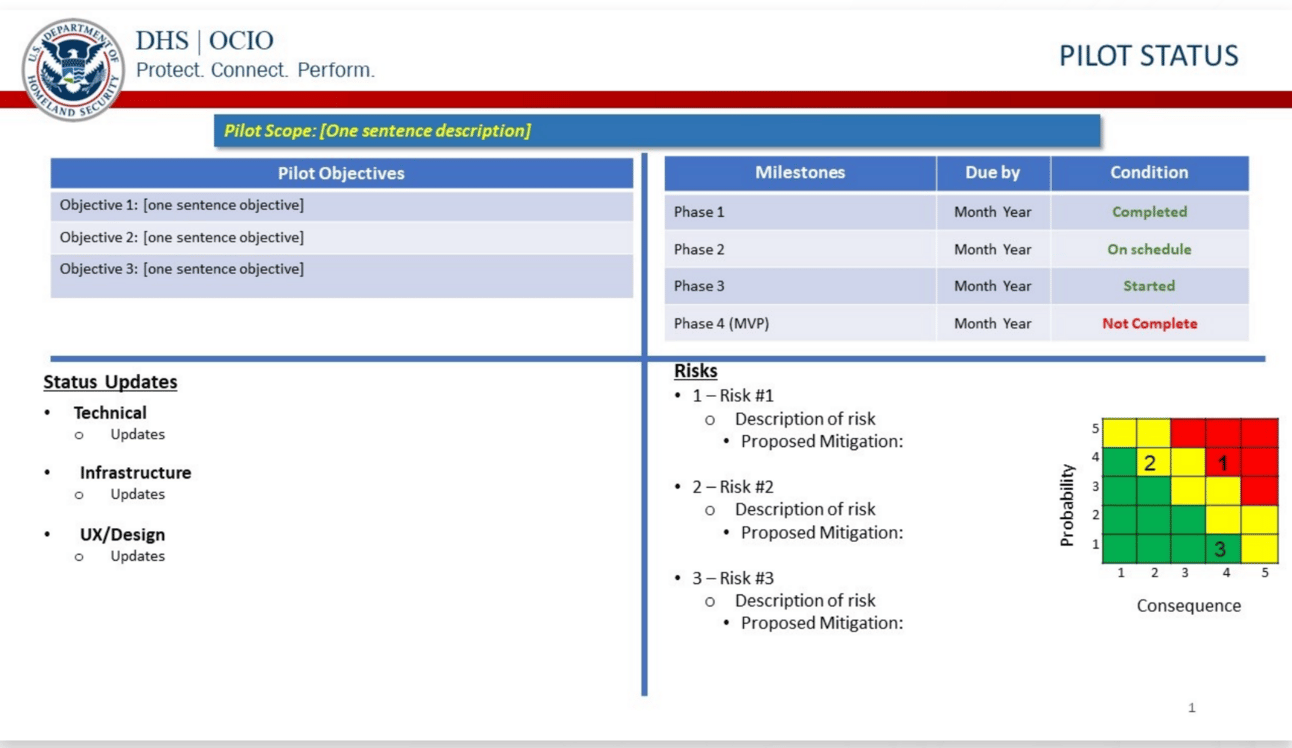Select the "Milestones" column header
The image size is (1292, 748).
click(800, 173)
